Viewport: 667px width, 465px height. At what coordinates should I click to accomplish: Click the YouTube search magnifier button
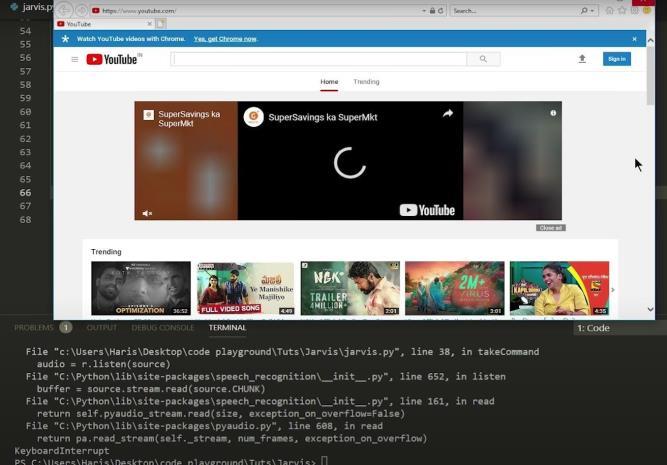(x=483, y=59)
